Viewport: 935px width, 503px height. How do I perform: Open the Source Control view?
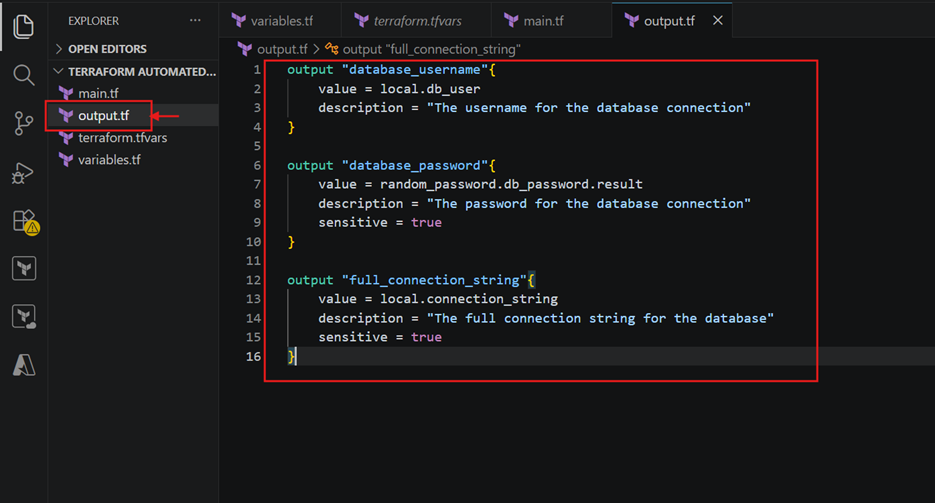coord(23,123)
